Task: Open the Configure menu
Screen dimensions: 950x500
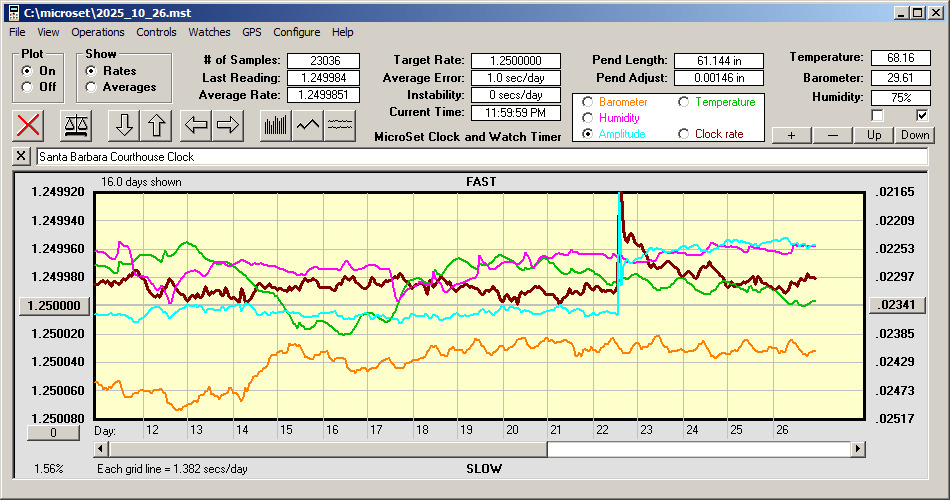Action: [x=297, y=32]
